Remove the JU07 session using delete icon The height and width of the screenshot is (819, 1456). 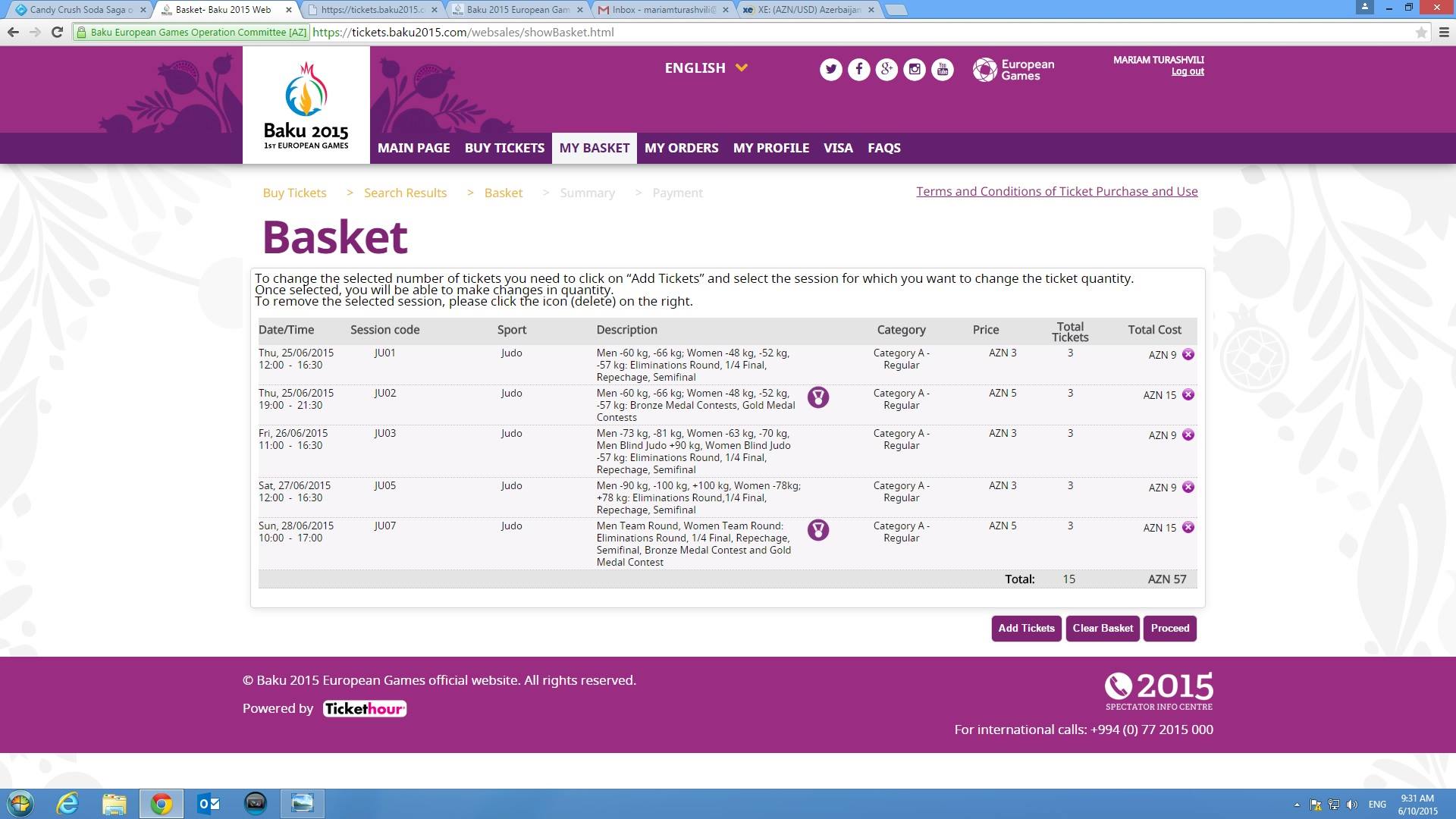coord(1188,527)
